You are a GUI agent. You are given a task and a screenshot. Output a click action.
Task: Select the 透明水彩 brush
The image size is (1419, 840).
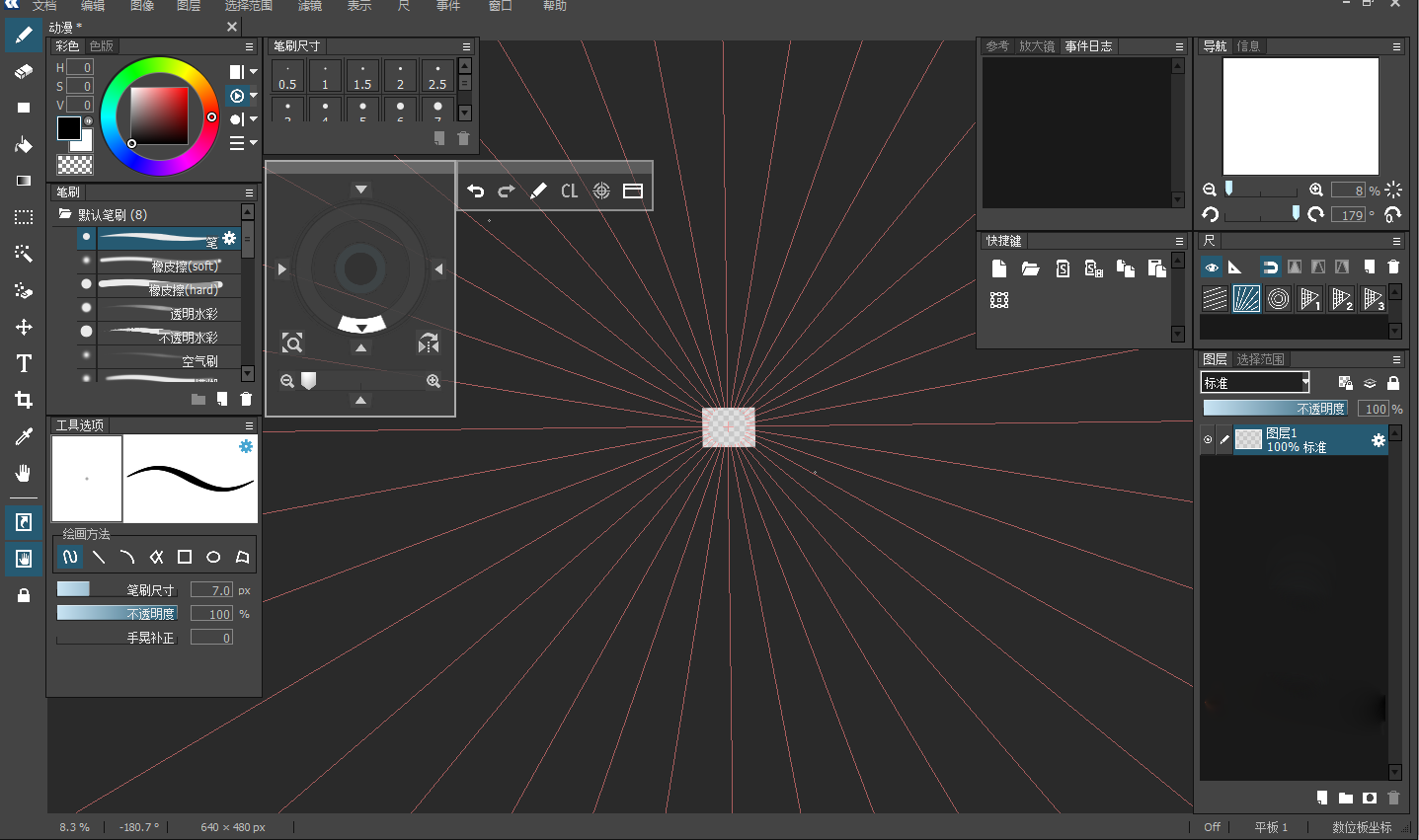[x=161, y=312]
